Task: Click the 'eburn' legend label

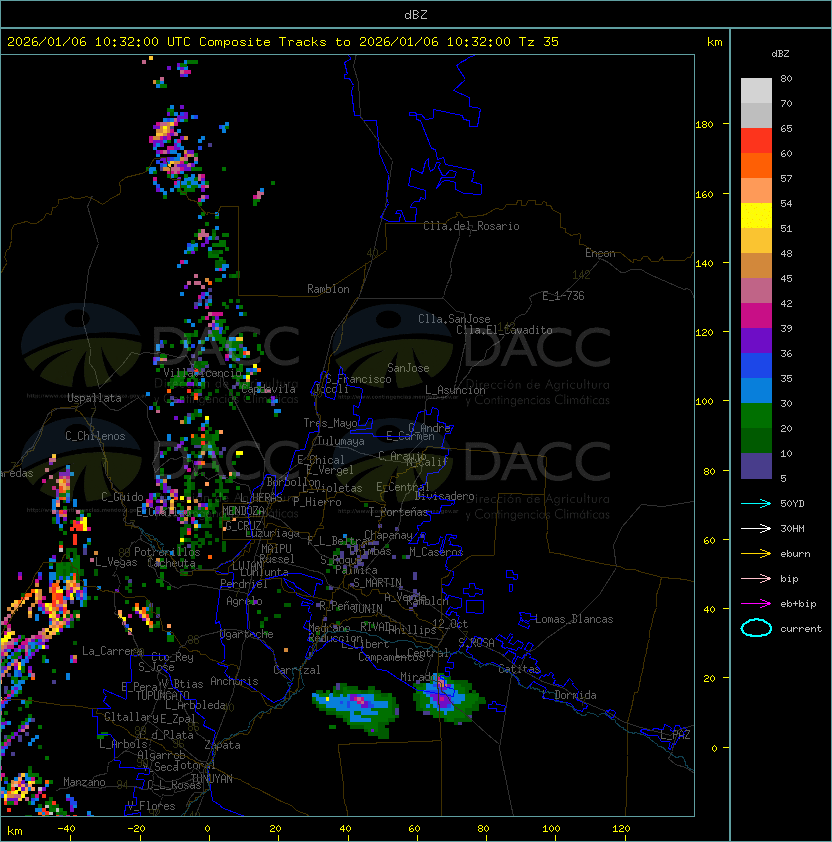Action: (795, 554)
